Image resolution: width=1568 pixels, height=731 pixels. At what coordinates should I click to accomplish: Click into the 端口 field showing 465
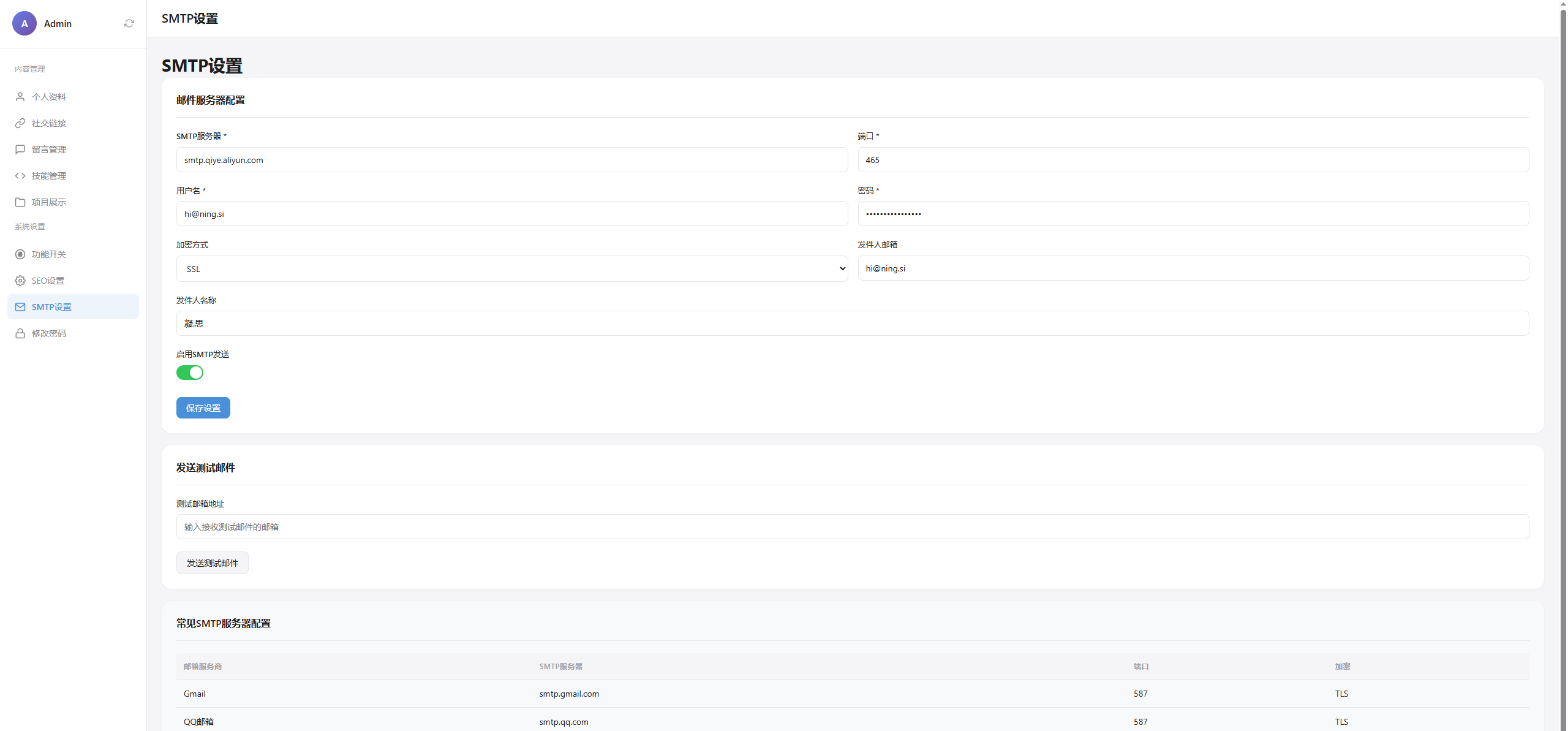(1193, 160)
